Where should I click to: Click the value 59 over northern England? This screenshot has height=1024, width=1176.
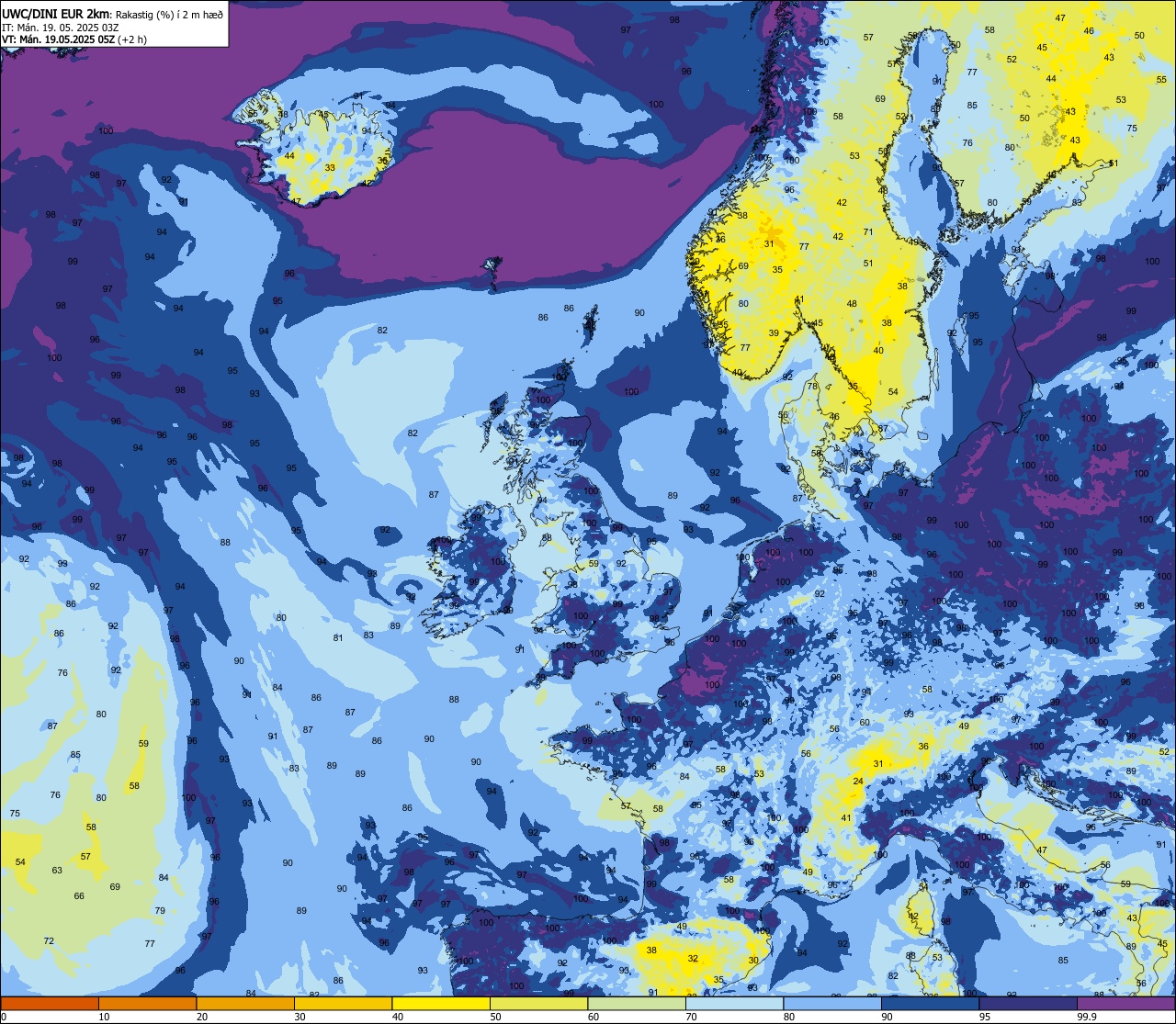coord(594,564)
